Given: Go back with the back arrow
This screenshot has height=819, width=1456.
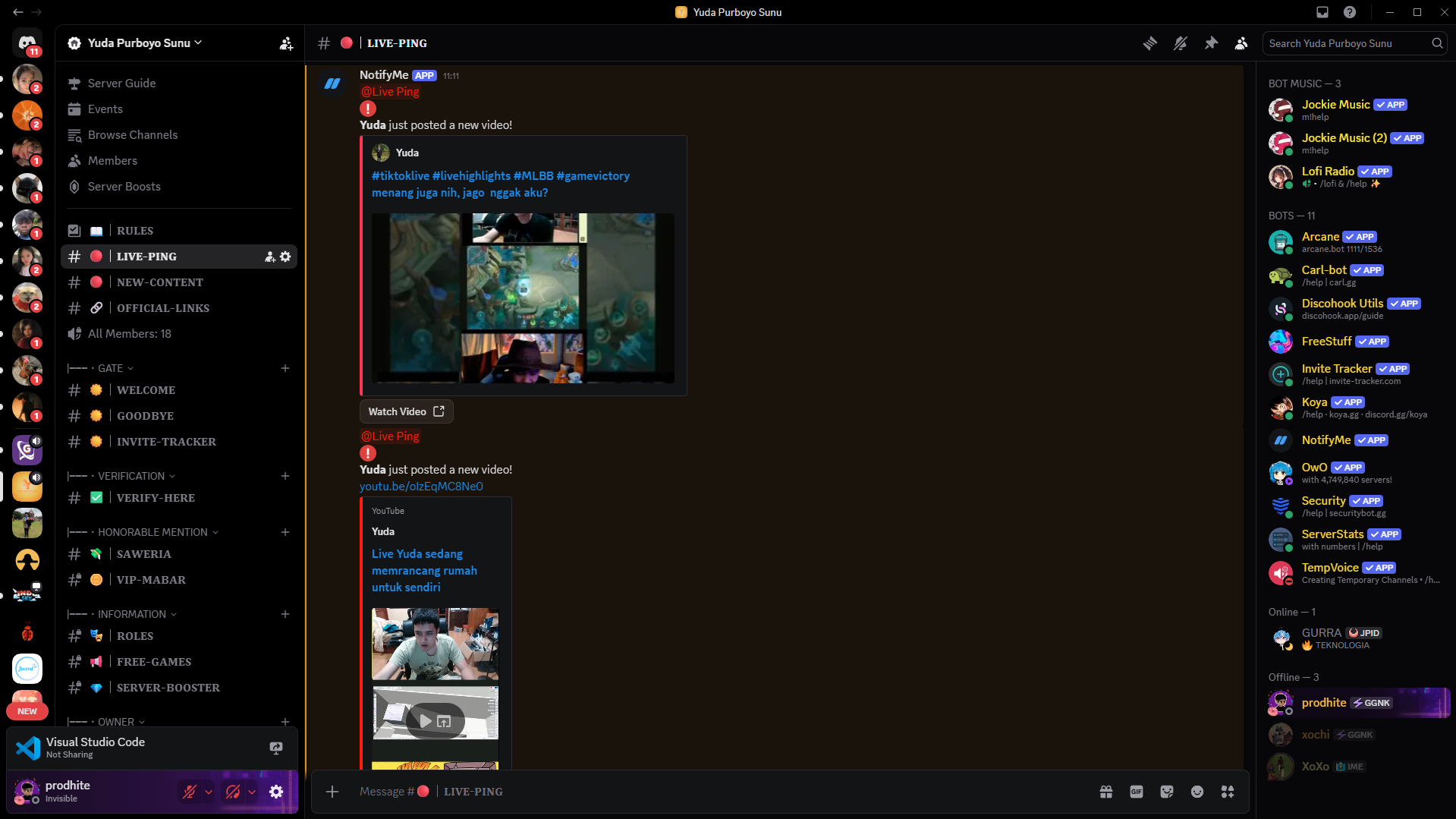Looking at the screenshot, I should (17, 12).
